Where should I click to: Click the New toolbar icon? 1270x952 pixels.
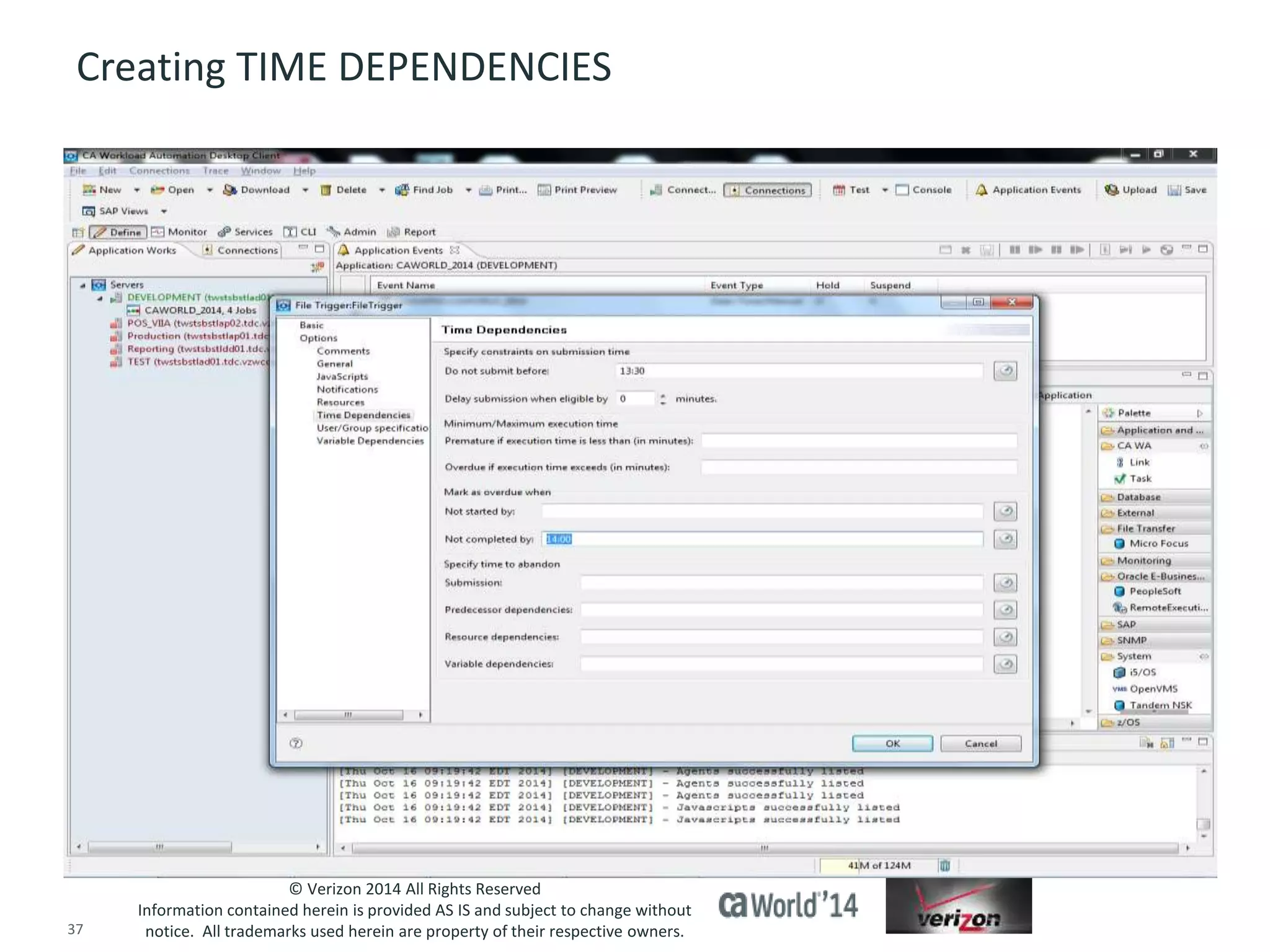pyautogui.click(x=89, y=190)
